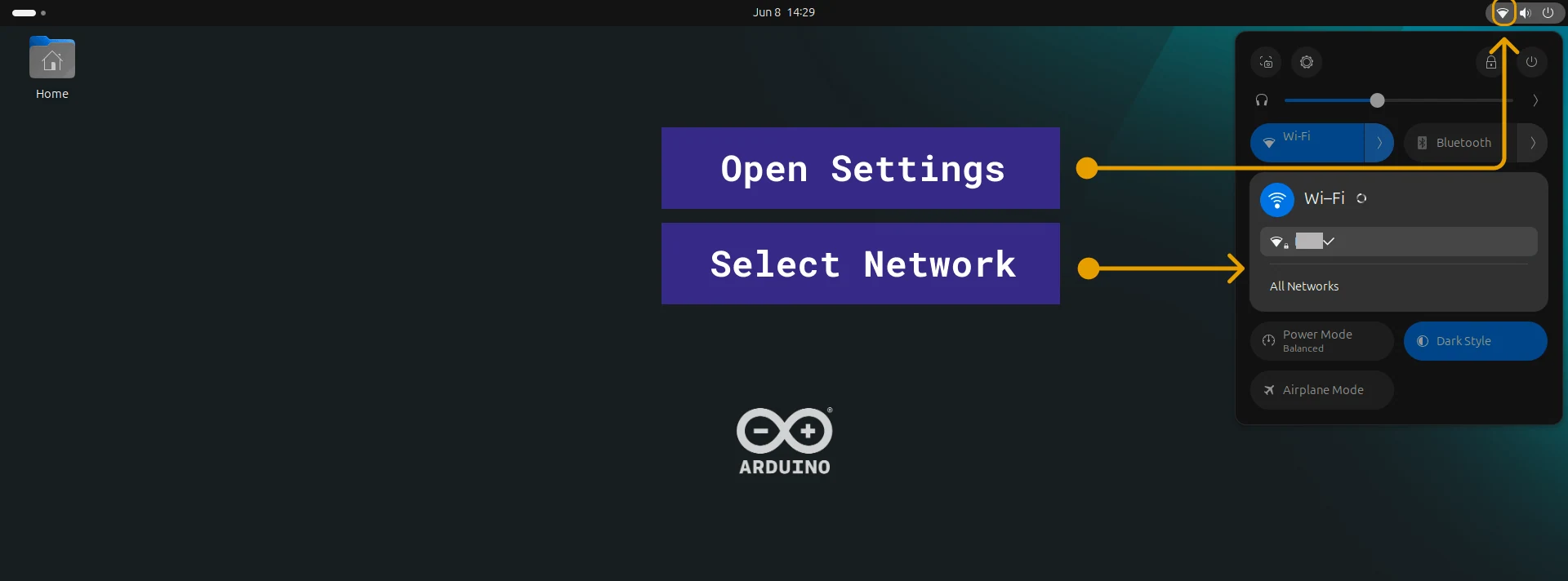Expand sound output options chevron
This screenshot has height=581, width=1568.
(x=1535, y=100)
